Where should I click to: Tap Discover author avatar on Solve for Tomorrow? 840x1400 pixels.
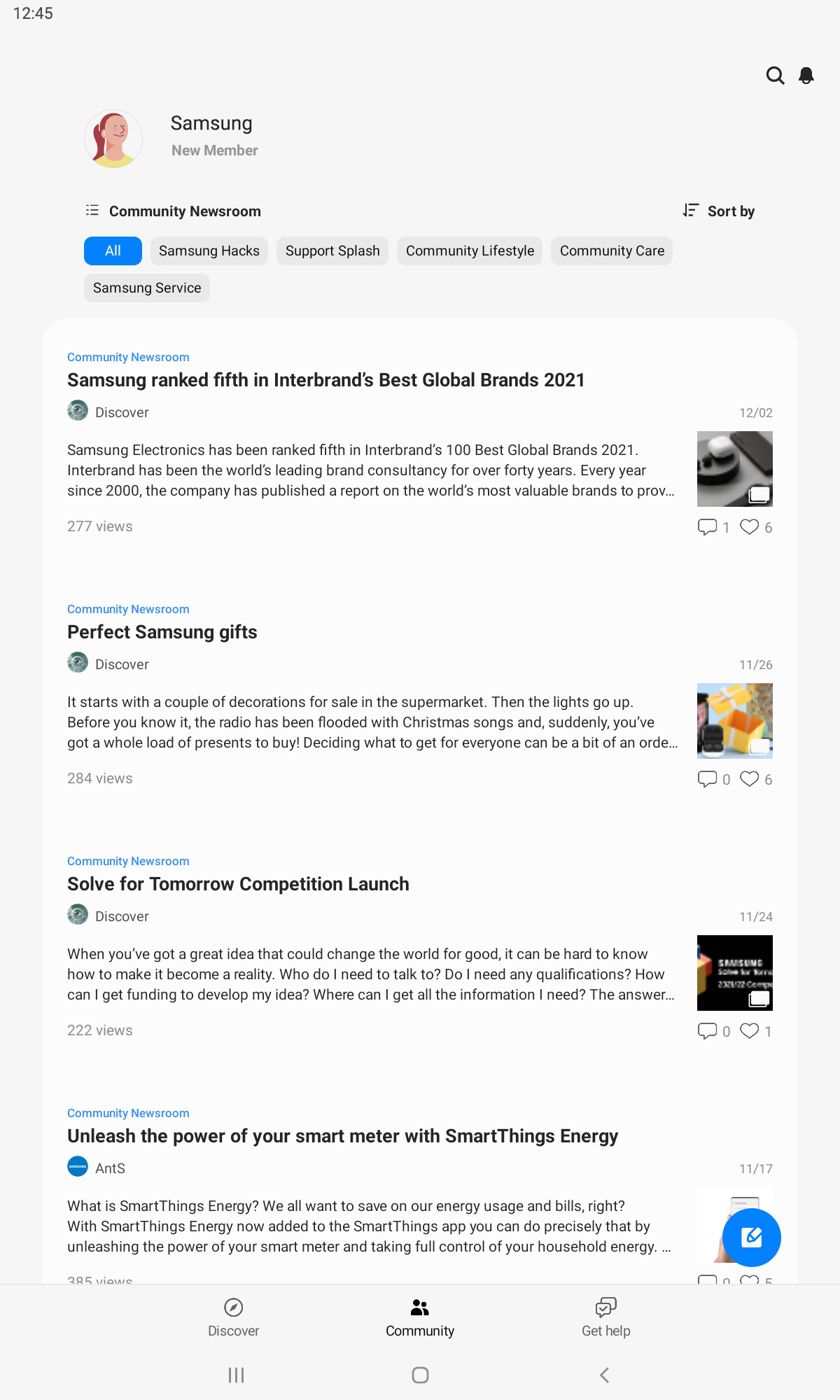tap(78, 914)
